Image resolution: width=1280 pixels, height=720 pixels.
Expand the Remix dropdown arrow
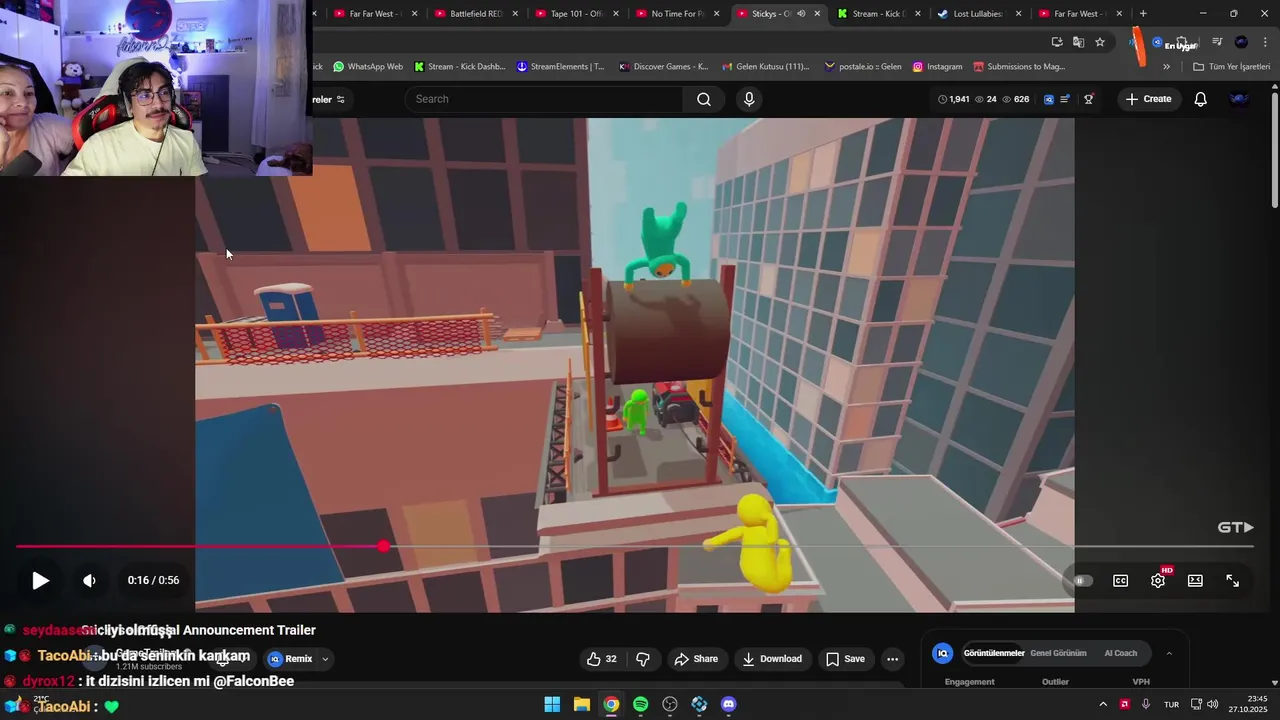tap(325, 659)
